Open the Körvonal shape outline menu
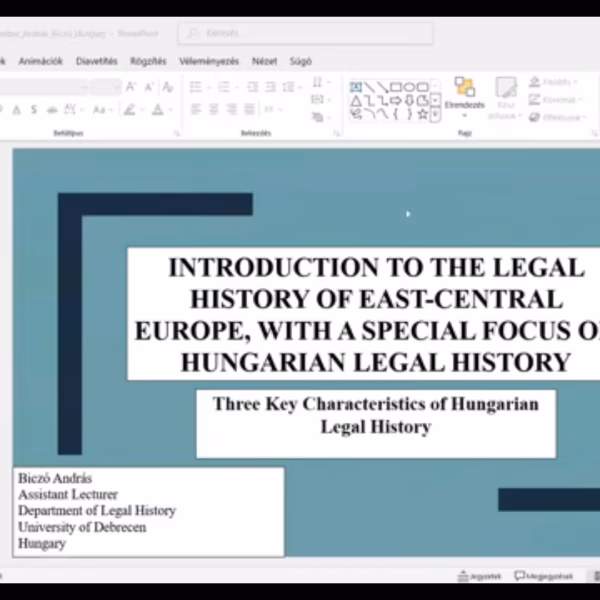 pyautogui.click(x=556, y=100)
